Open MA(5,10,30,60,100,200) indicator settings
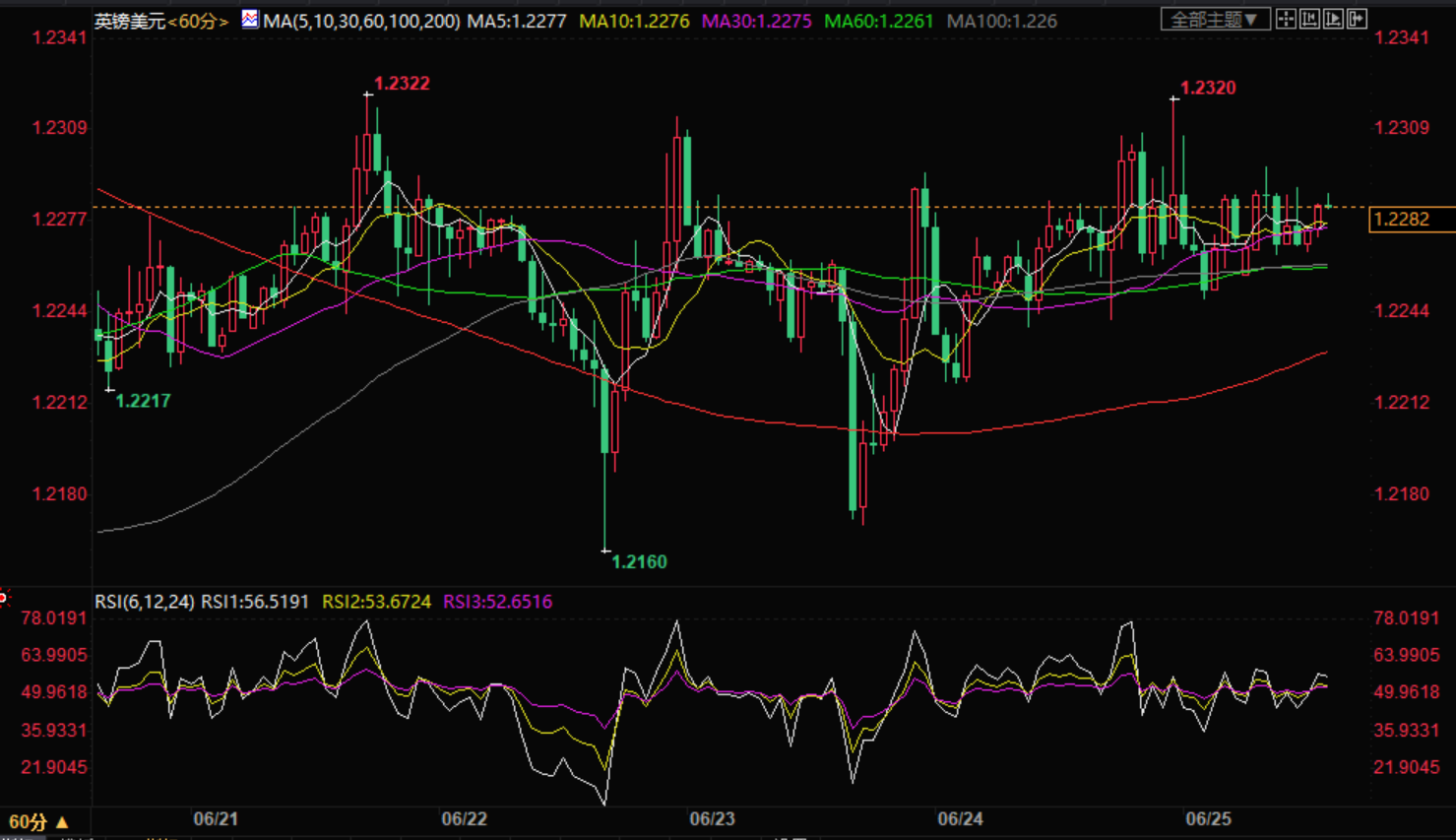The image size is (1456, 840). click(x=361, y=21)
